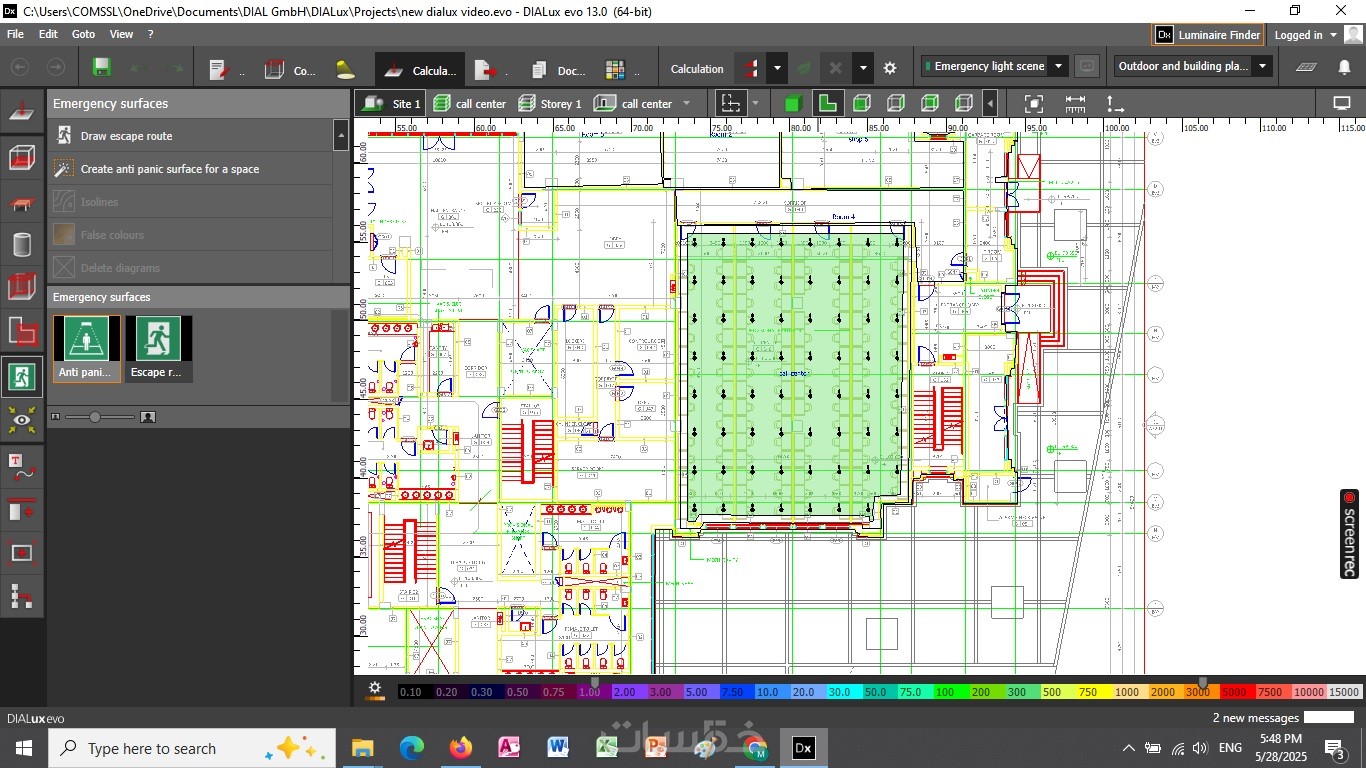1366x768 pixels.
Task: Switch to solid green 3D view
Action: 793,104
